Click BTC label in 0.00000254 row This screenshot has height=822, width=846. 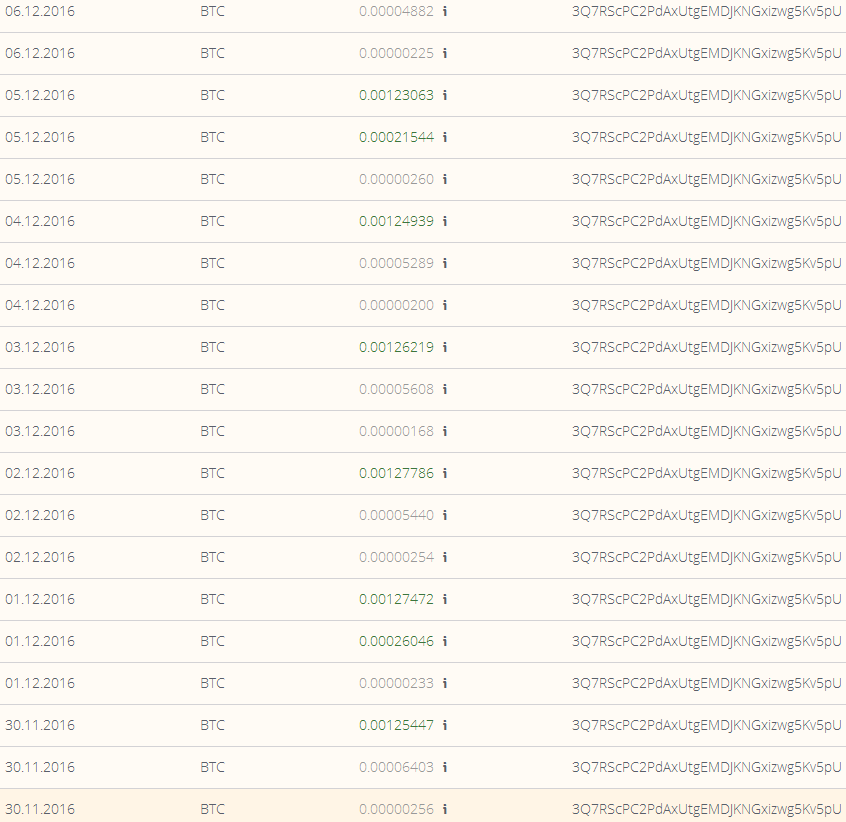213,557
